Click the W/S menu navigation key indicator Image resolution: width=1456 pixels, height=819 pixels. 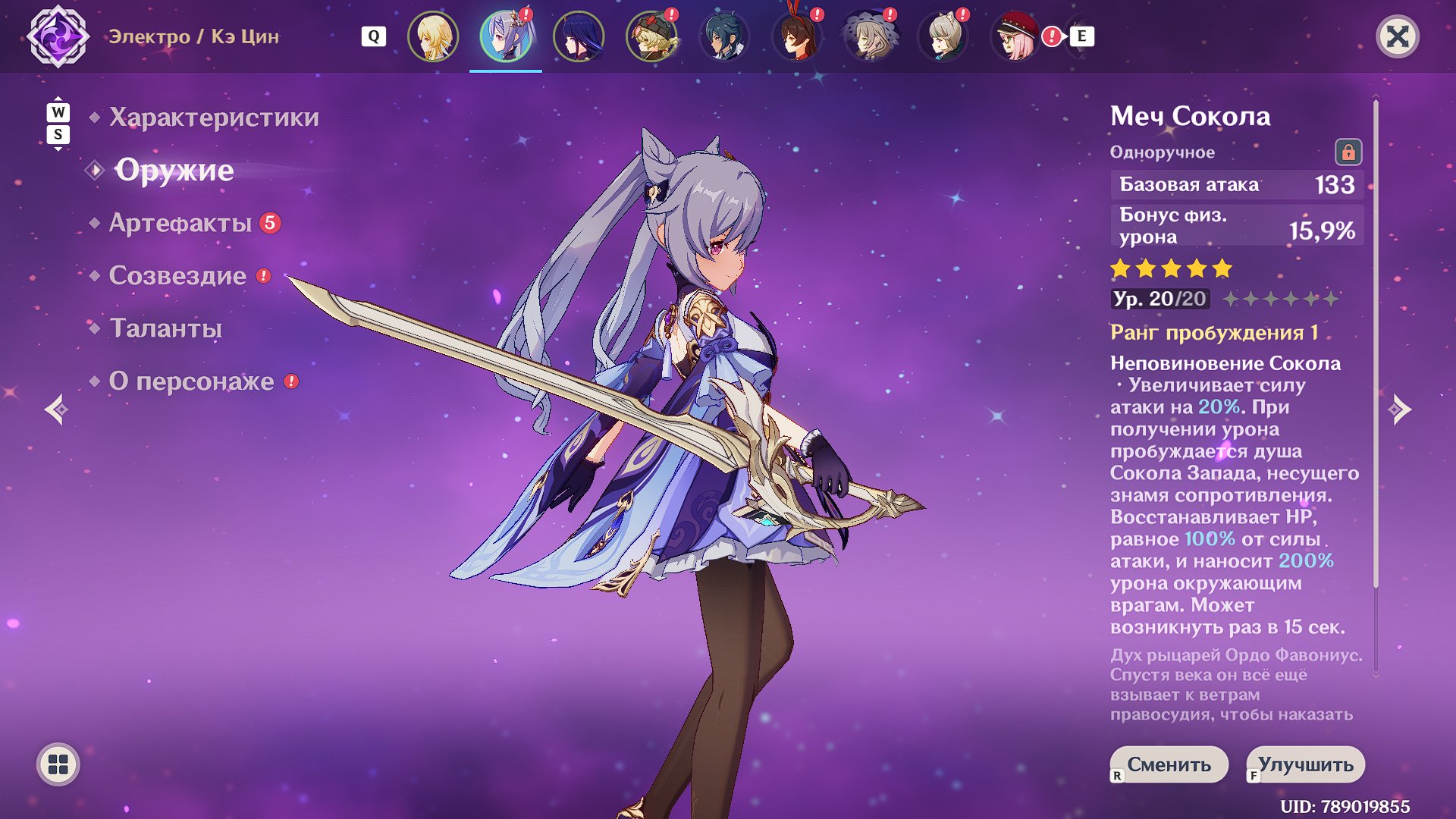click(x=58, y=124)
